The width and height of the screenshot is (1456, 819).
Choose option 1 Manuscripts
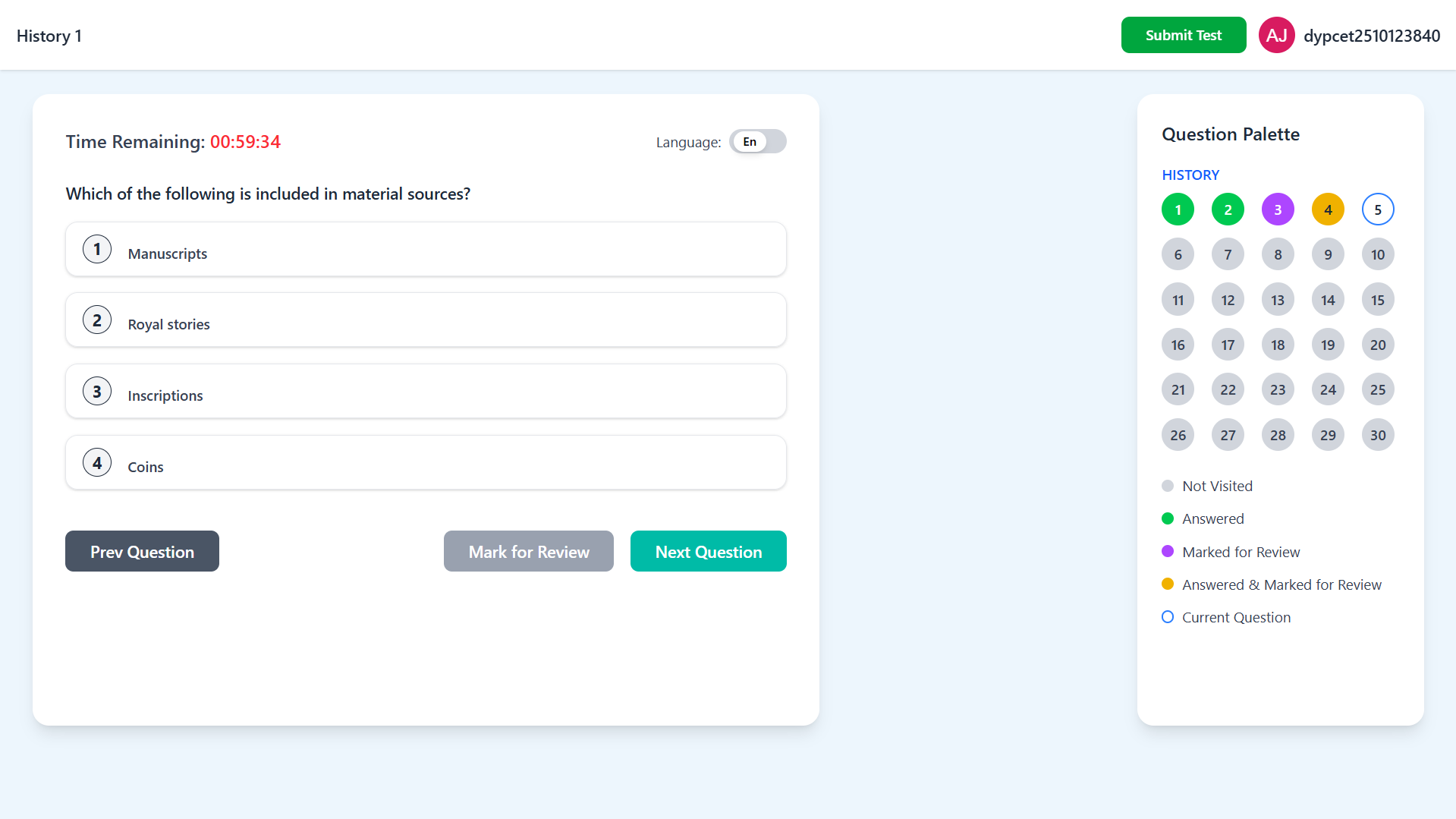(x=426, y=250)
